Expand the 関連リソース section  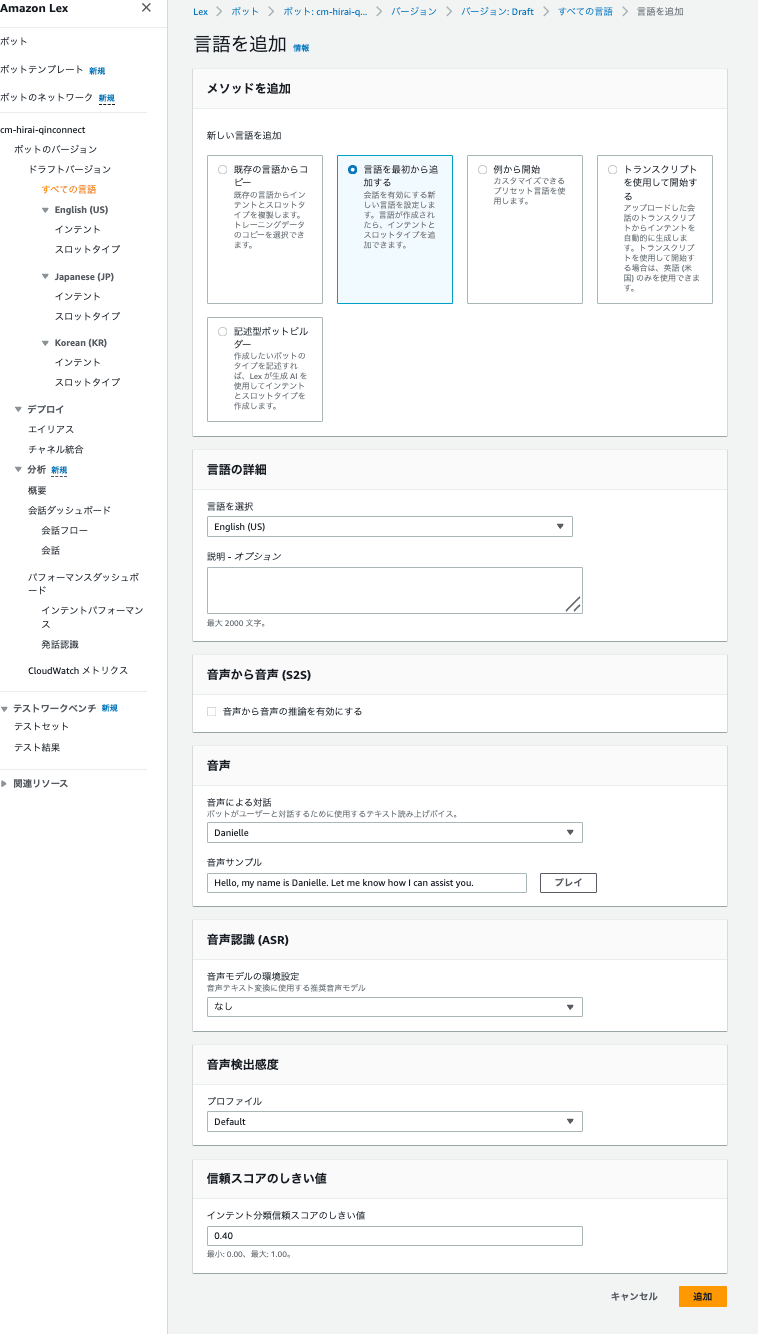tap(4, 784)
